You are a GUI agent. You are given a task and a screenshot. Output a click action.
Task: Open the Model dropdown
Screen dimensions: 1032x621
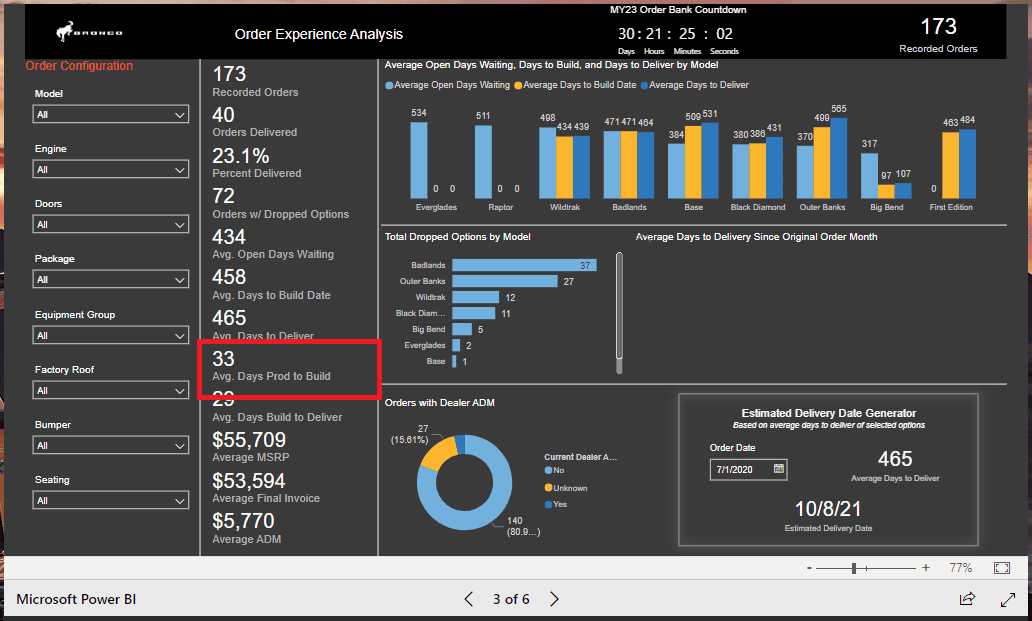tap(111, 114)
